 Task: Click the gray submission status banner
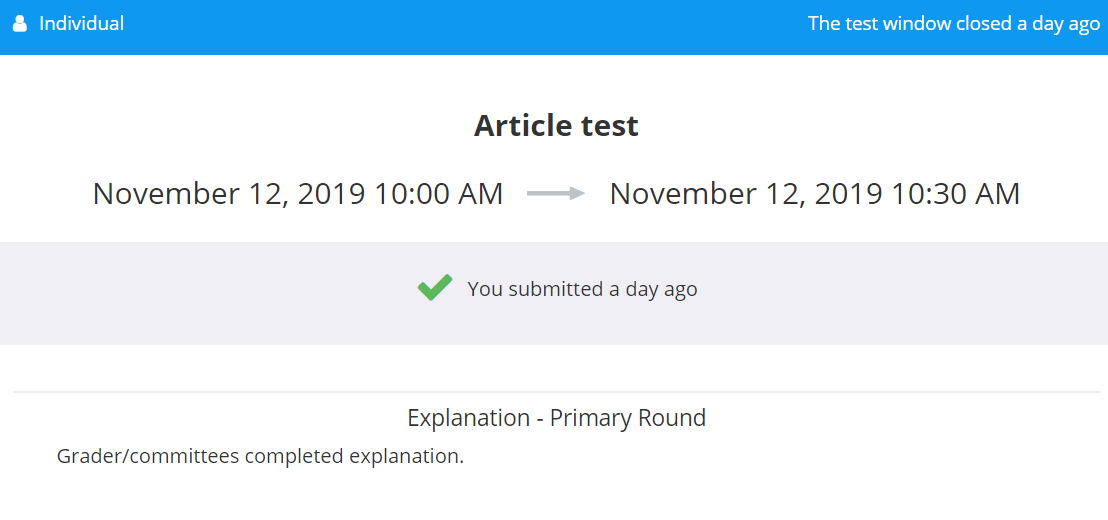(x=554, y=293)
